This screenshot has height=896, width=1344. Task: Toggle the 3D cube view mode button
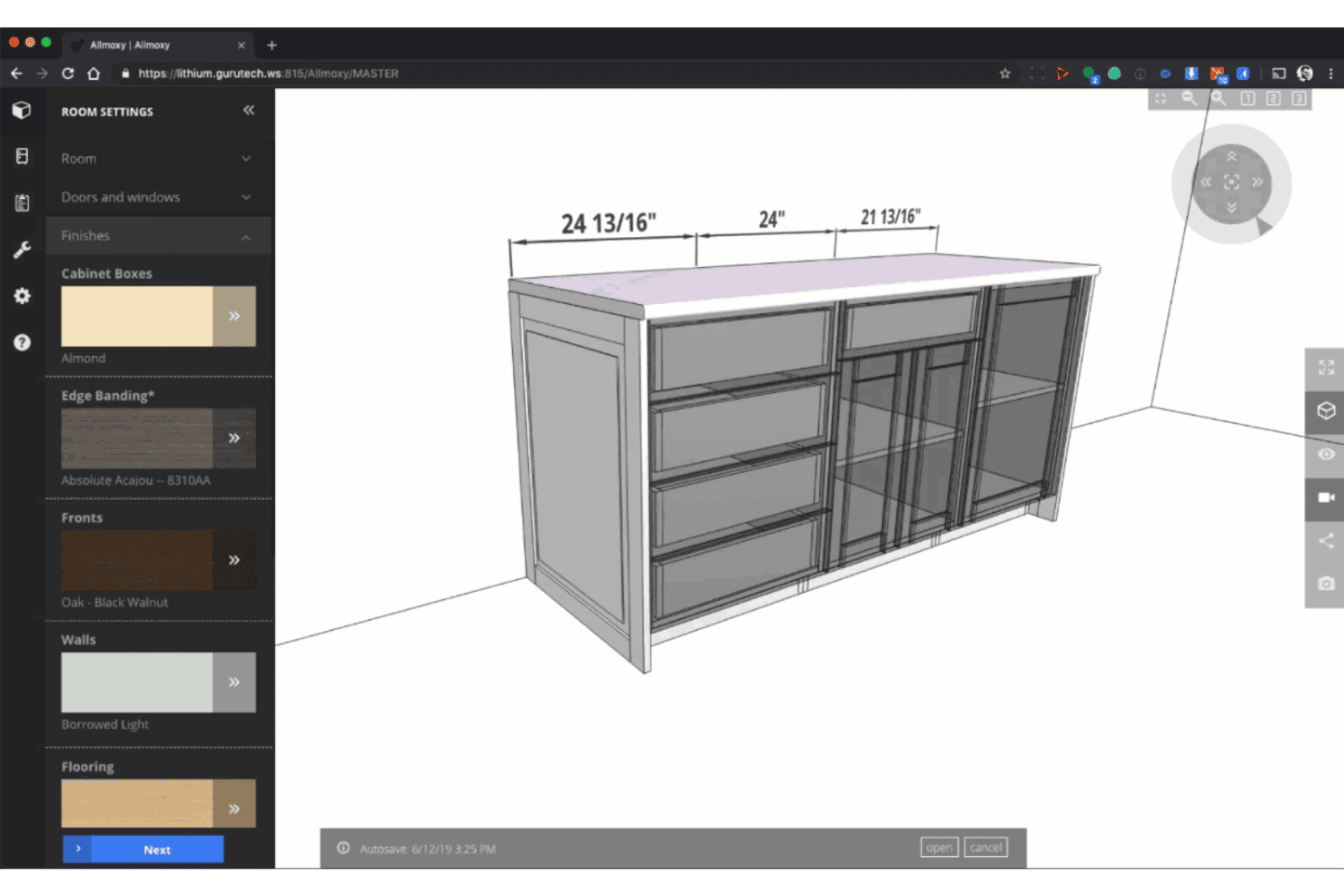coord(1326,410)
